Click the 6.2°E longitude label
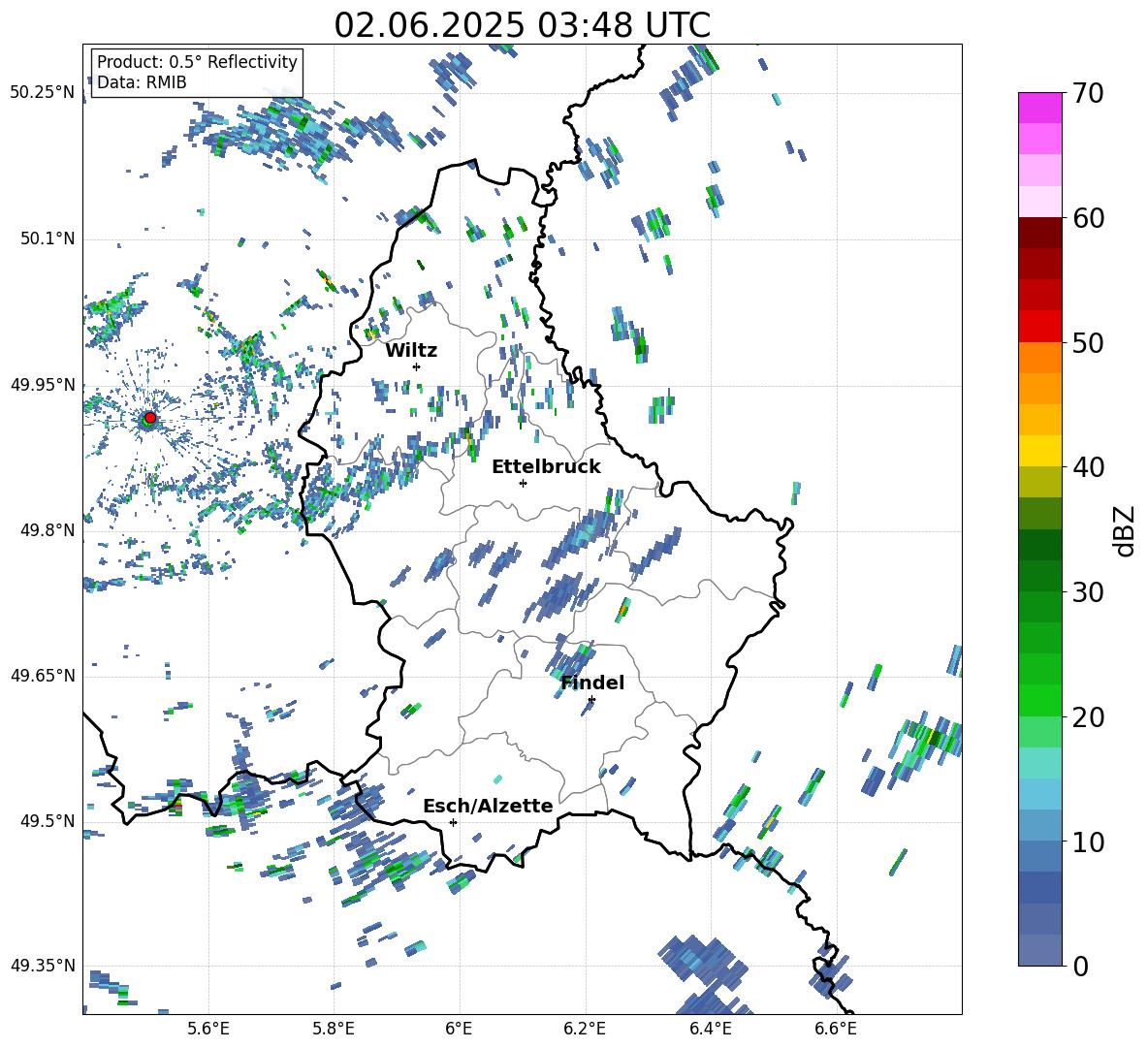1148x1048 pixels. (x=585, y=1029)
